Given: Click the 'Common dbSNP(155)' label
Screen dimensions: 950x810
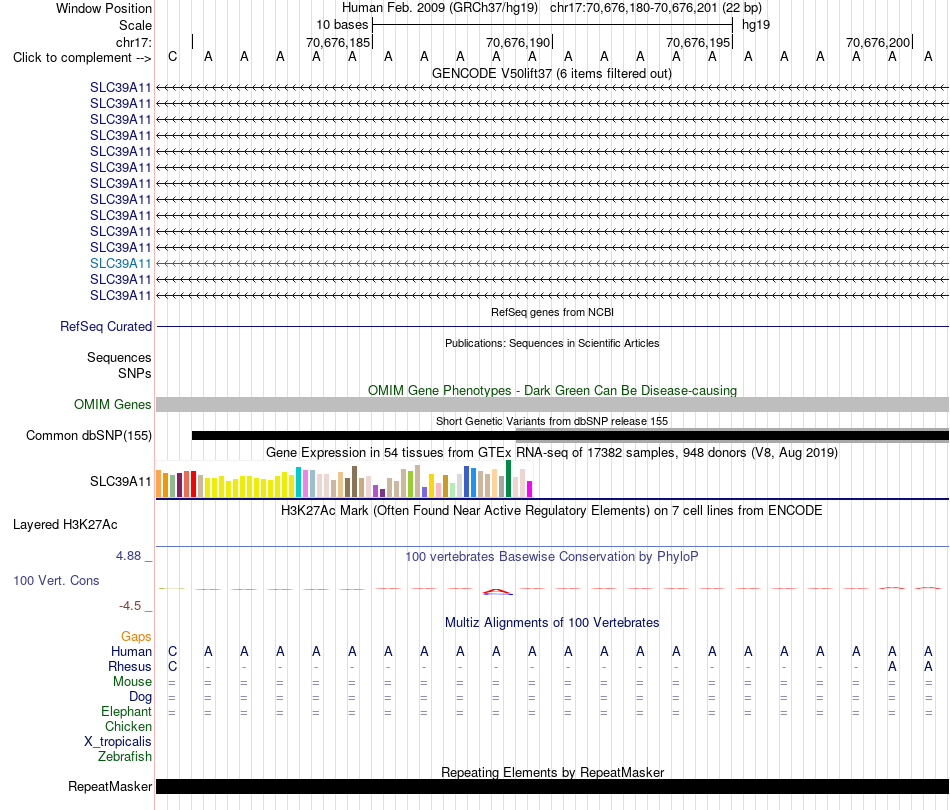Looking at the screenshot, I should [x=88, y=436].
